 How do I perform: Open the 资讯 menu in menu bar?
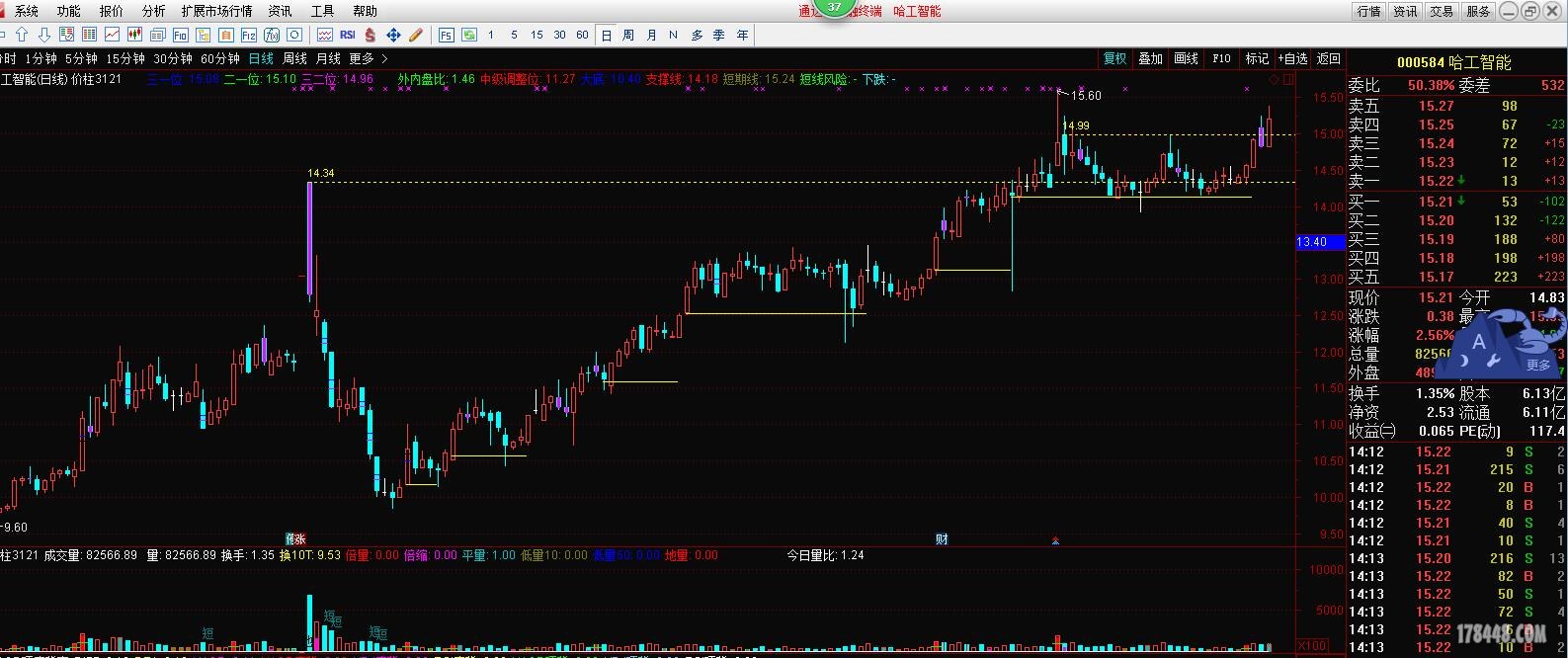(x=281, y=11)
